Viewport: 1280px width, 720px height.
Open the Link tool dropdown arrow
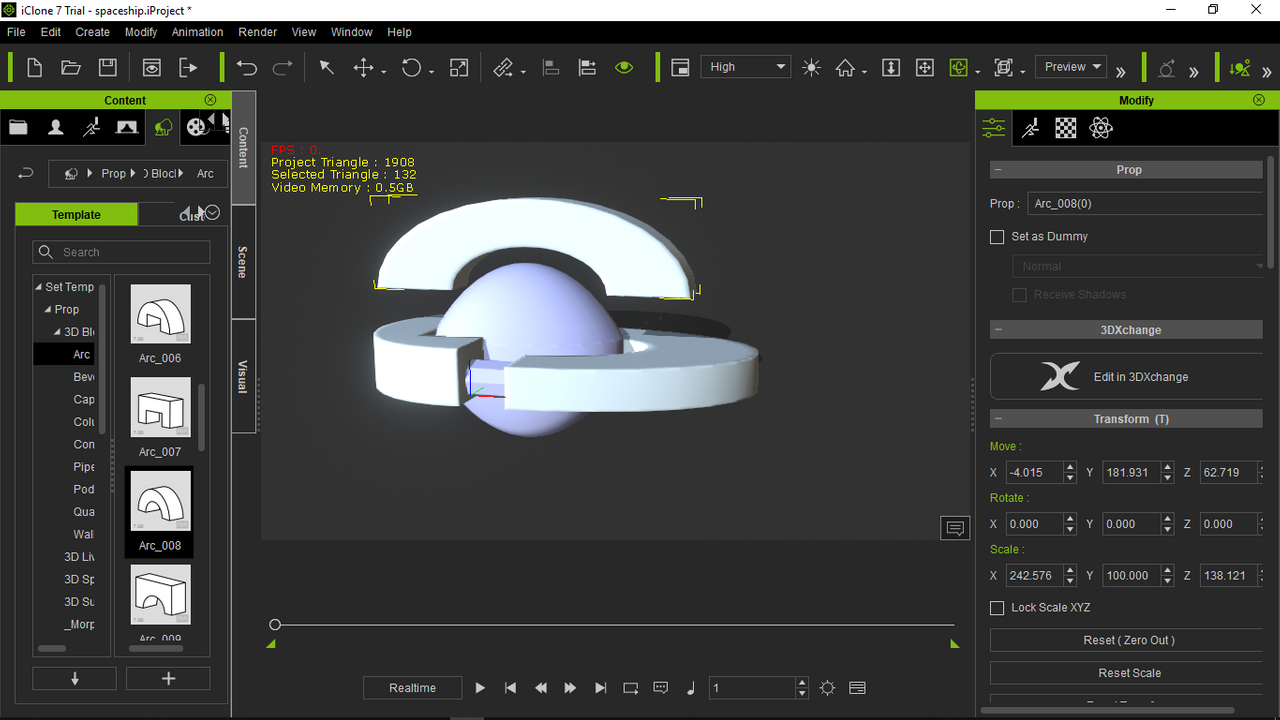pos(523,71)
